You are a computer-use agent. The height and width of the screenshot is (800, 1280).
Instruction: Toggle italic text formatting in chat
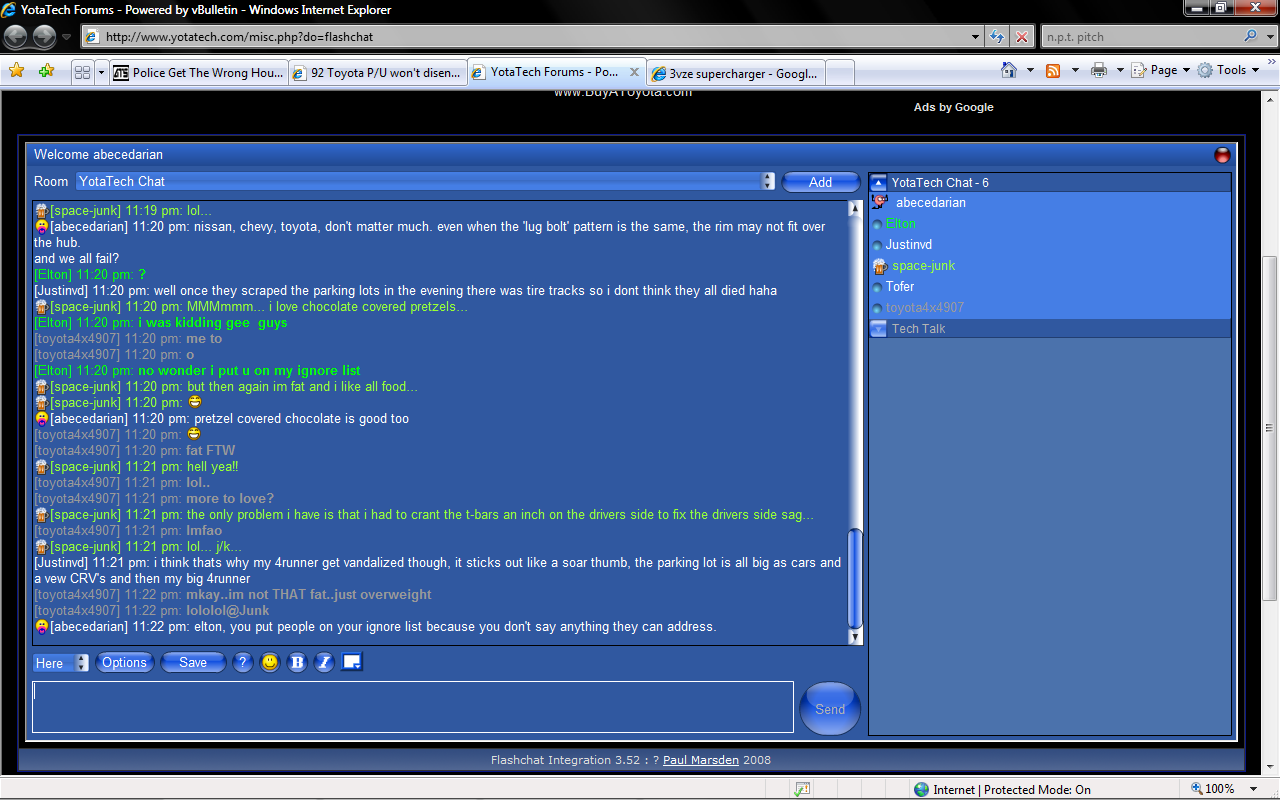point(324,662)
